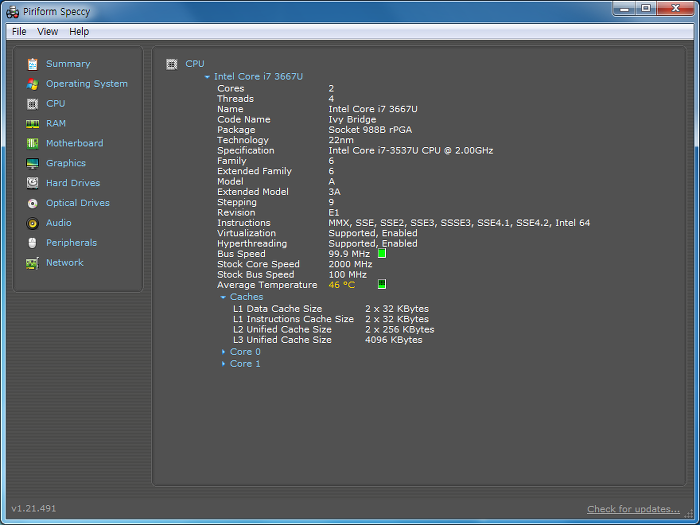Expand the Core 0 node arrow
This screenshot has width=700, height=525.
click(x=223, y=352)
